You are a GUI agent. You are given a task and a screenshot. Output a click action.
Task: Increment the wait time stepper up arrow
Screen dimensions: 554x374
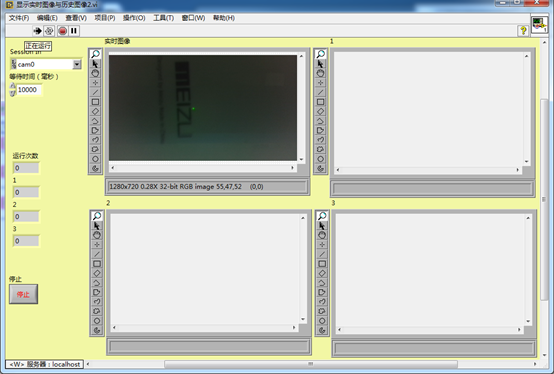(x=13, y=86)
